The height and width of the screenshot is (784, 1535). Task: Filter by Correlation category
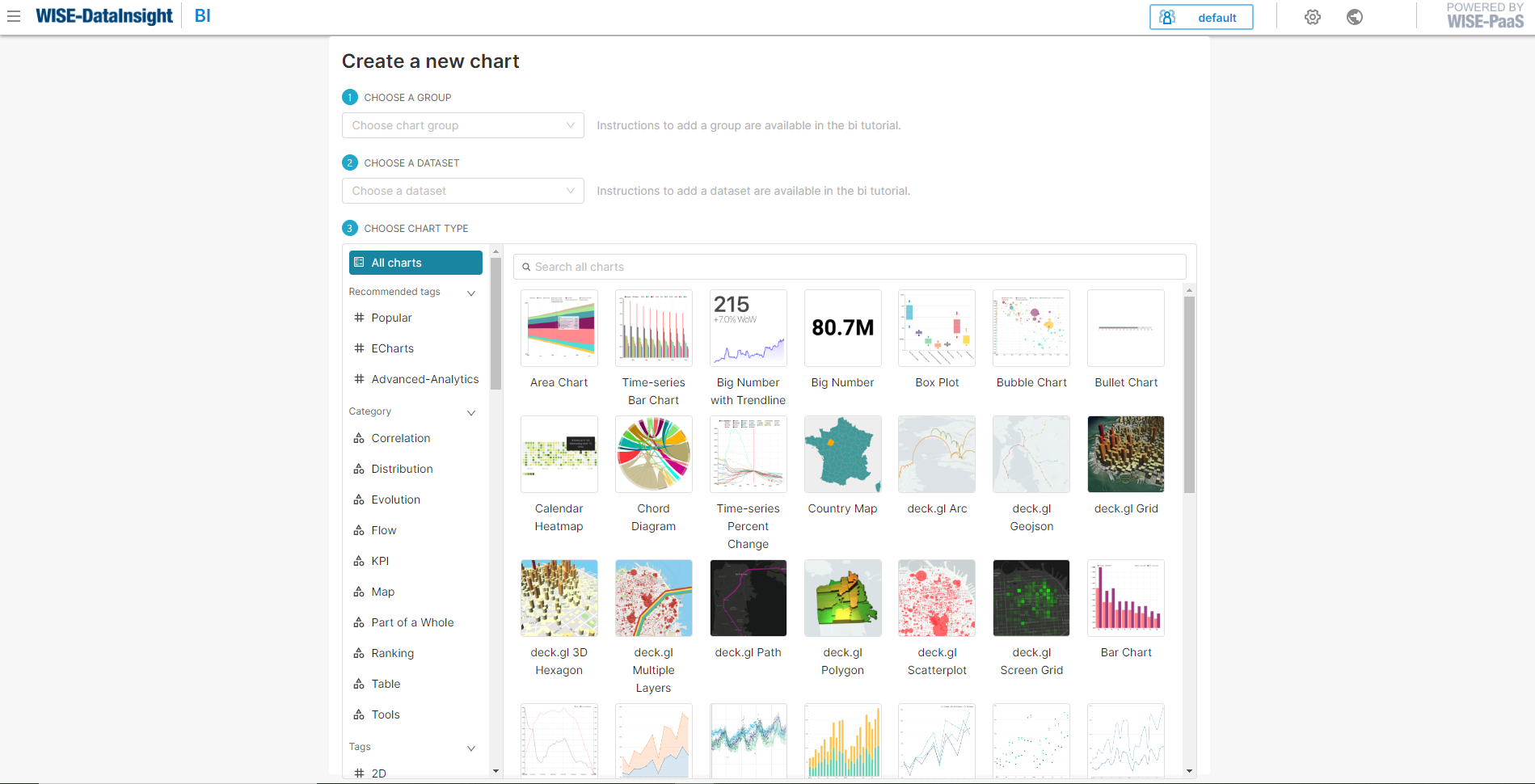pos(400,438)
